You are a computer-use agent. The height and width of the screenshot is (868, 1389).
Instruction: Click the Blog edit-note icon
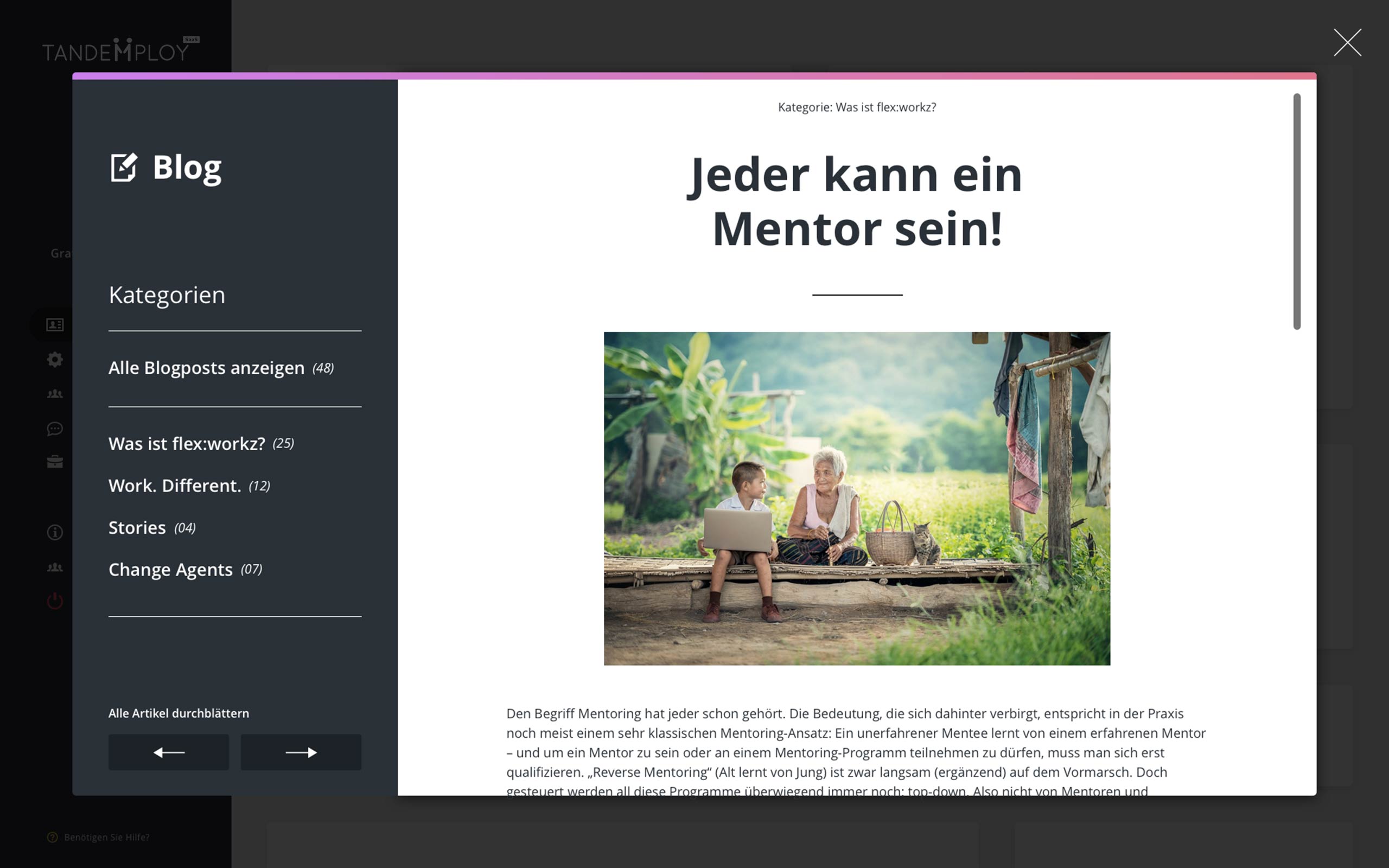coord(124,167)
